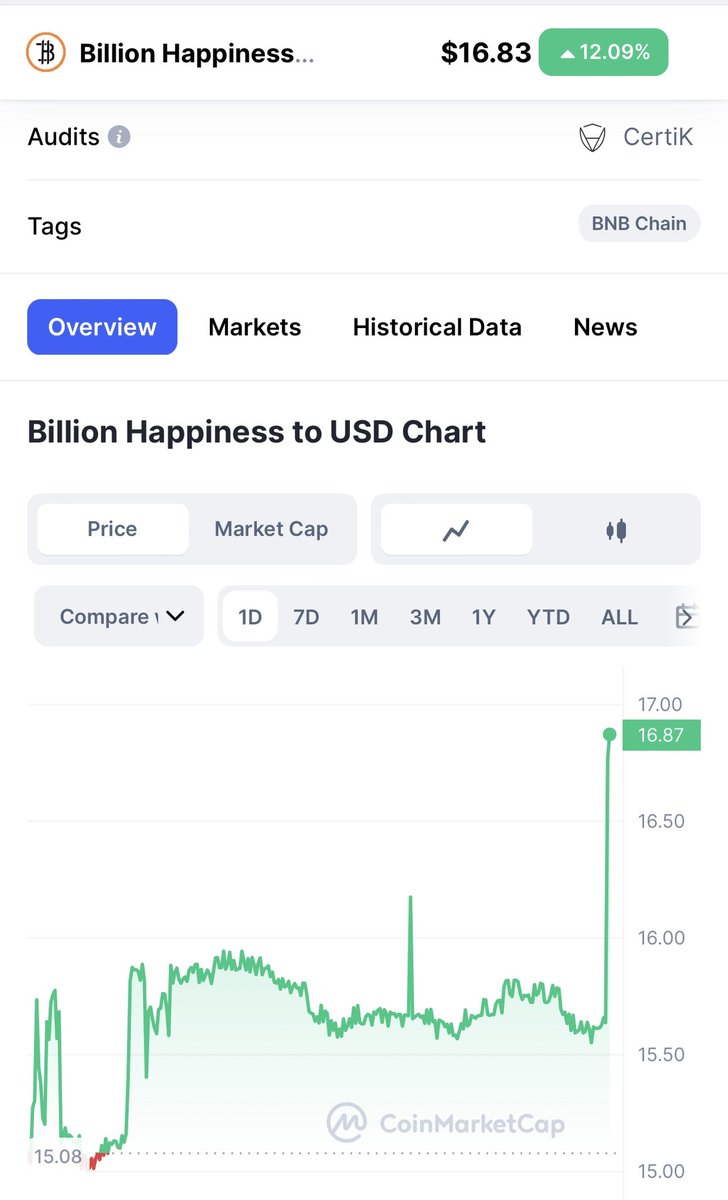Screen dimensions: 728x1200
Task: Tap the 16.00 axis label
Action: coord(660,937)
